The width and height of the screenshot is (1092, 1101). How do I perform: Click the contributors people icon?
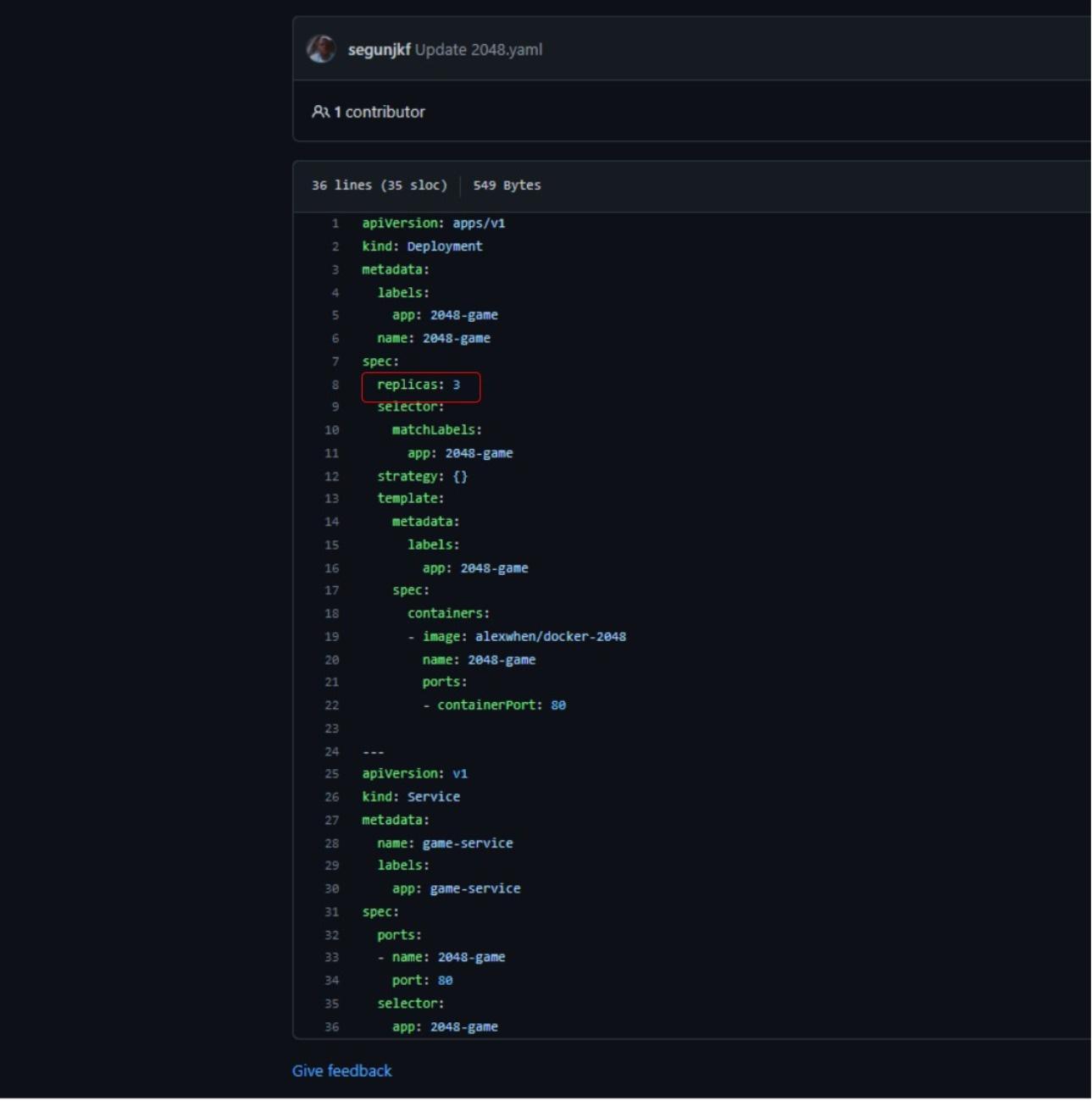point(320,112)
